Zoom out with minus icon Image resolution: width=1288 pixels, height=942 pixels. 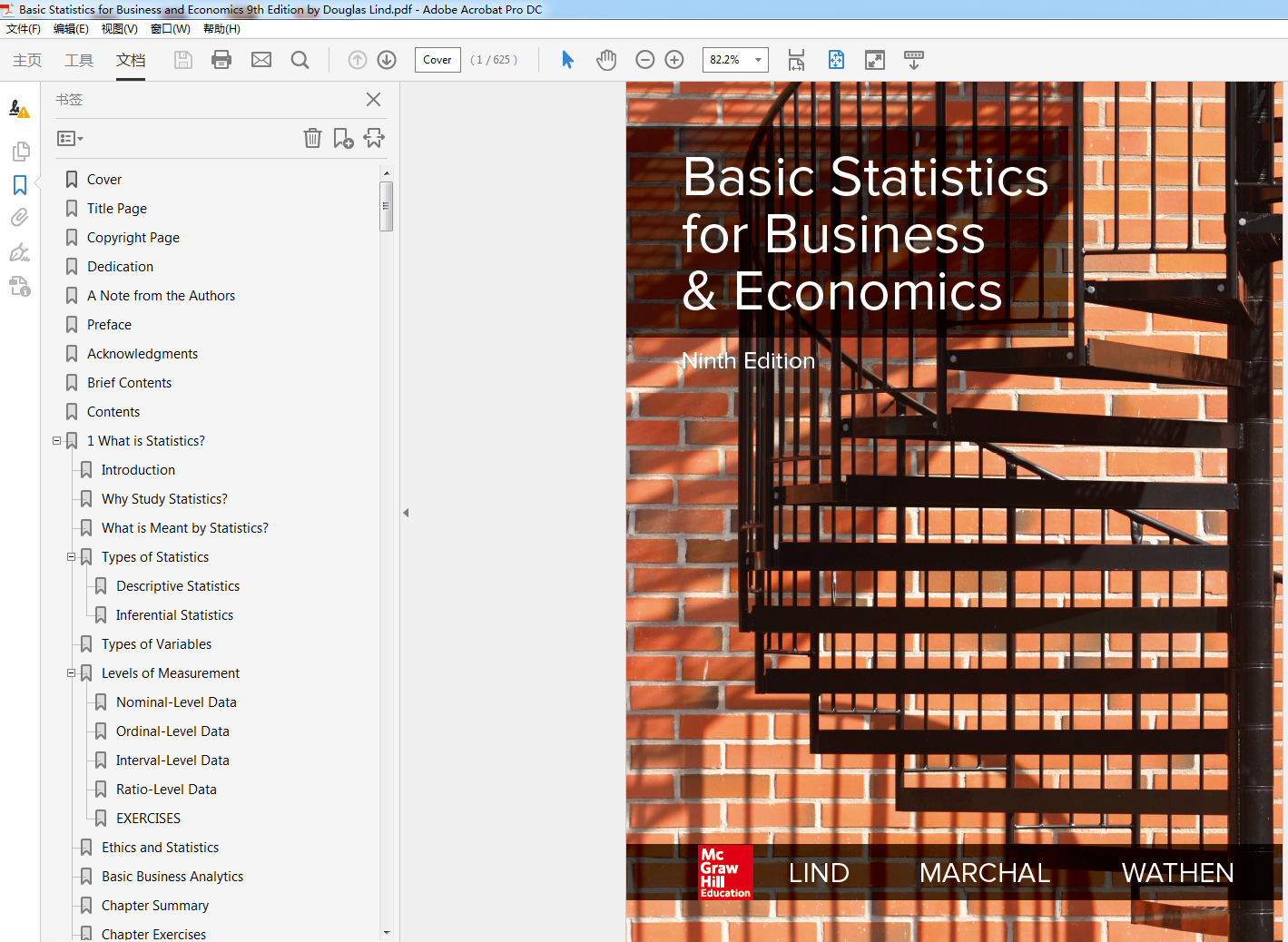pyautogui.click(x=645, y=60)
